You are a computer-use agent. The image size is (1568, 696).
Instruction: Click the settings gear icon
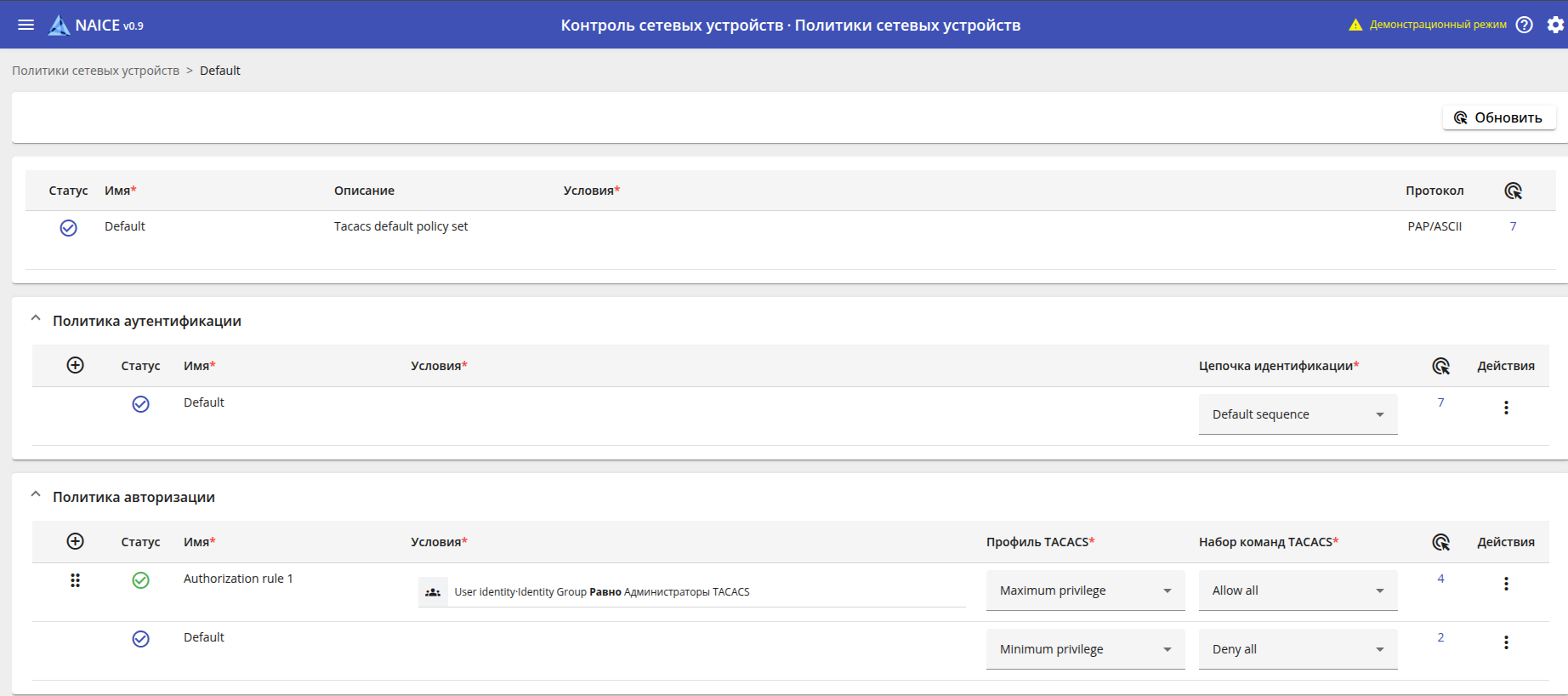(x=1555, y=25)
